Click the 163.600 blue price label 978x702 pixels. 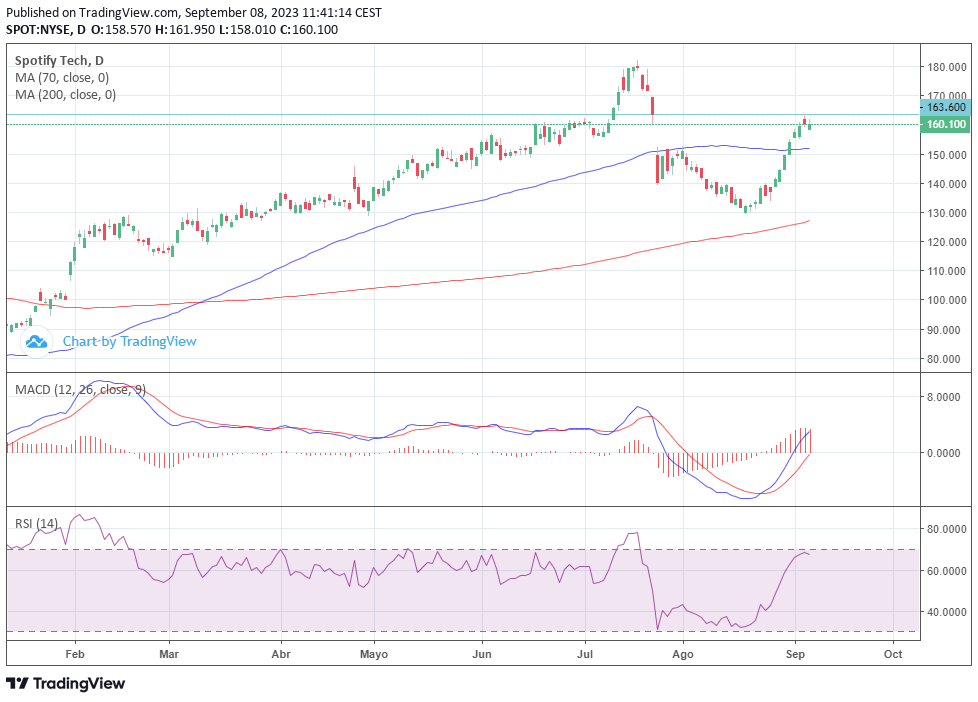point(946,107)
